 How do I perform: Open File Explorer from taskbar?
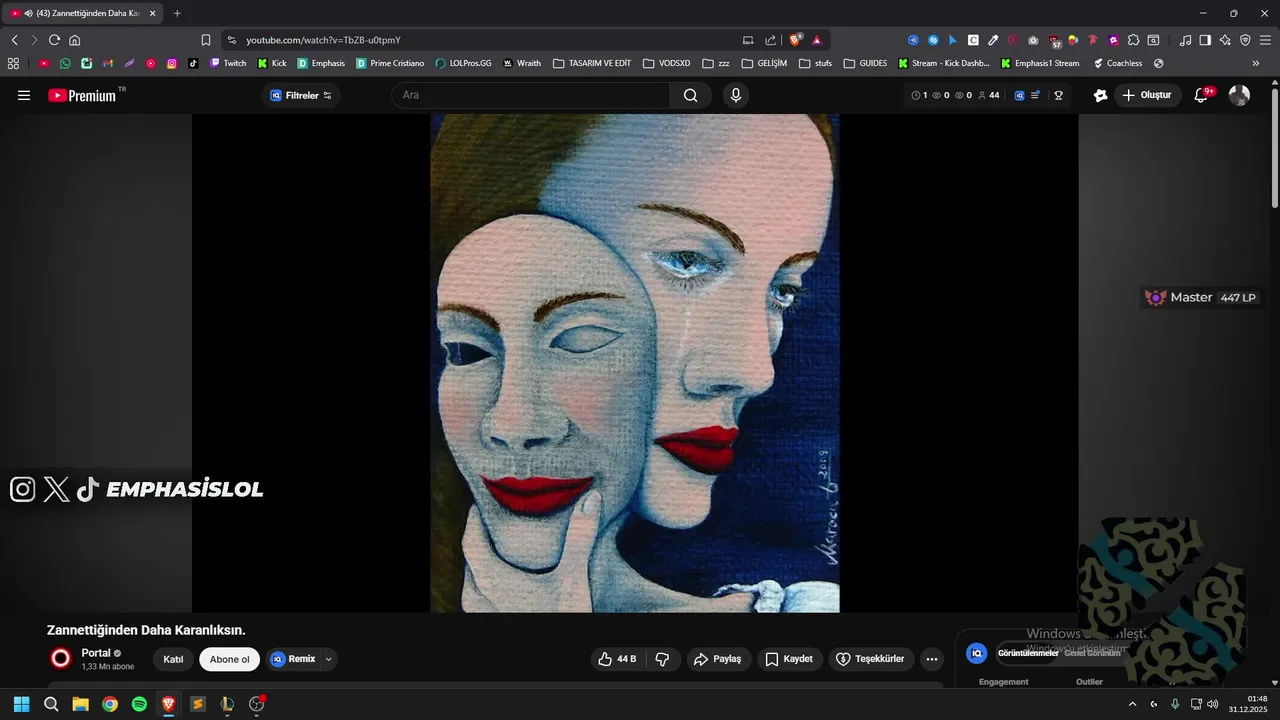(80, 704)
